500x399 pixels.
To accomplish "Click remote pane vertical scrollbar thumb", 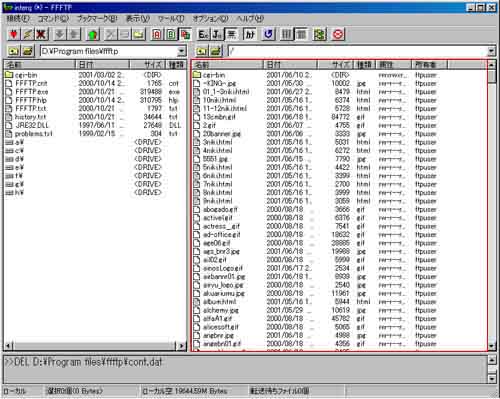I will click(492, 77).
